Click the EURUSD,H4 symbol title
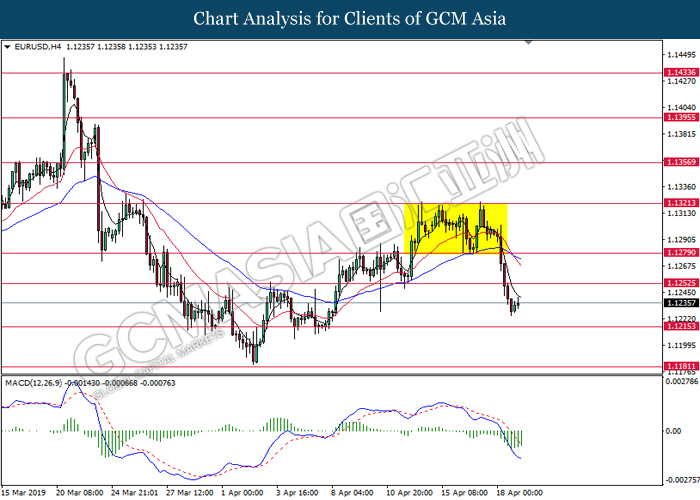 pos(38,46)
